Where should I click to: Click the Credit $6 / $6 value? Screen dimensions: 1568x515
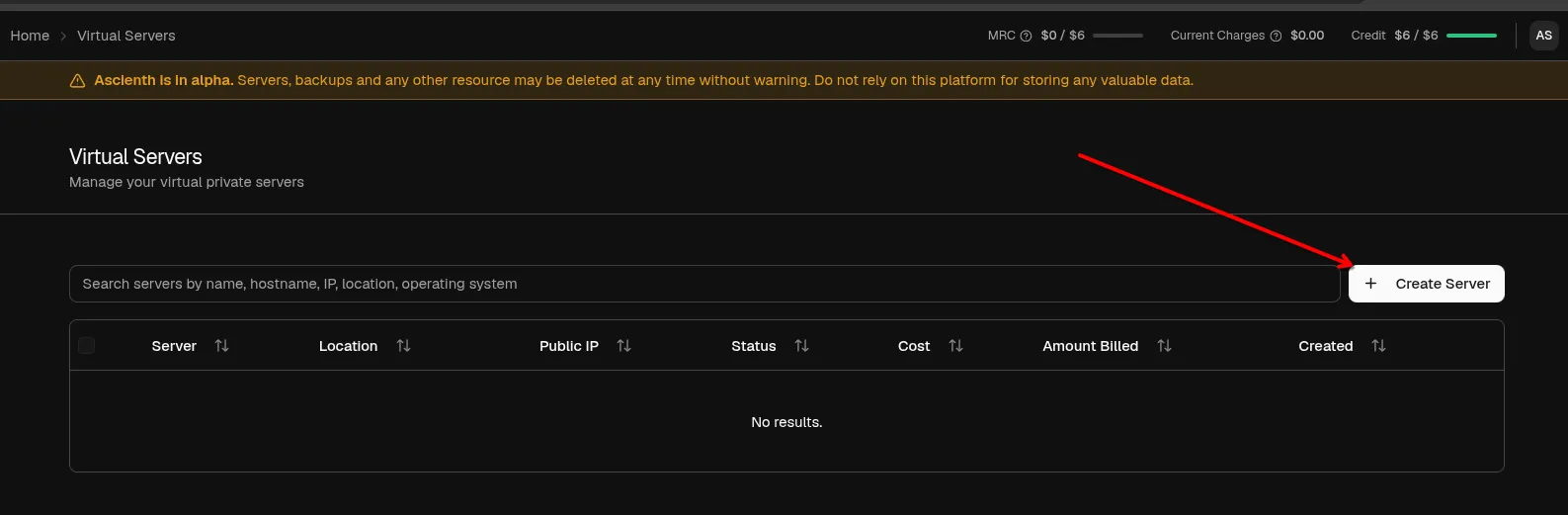point(1416,36)
